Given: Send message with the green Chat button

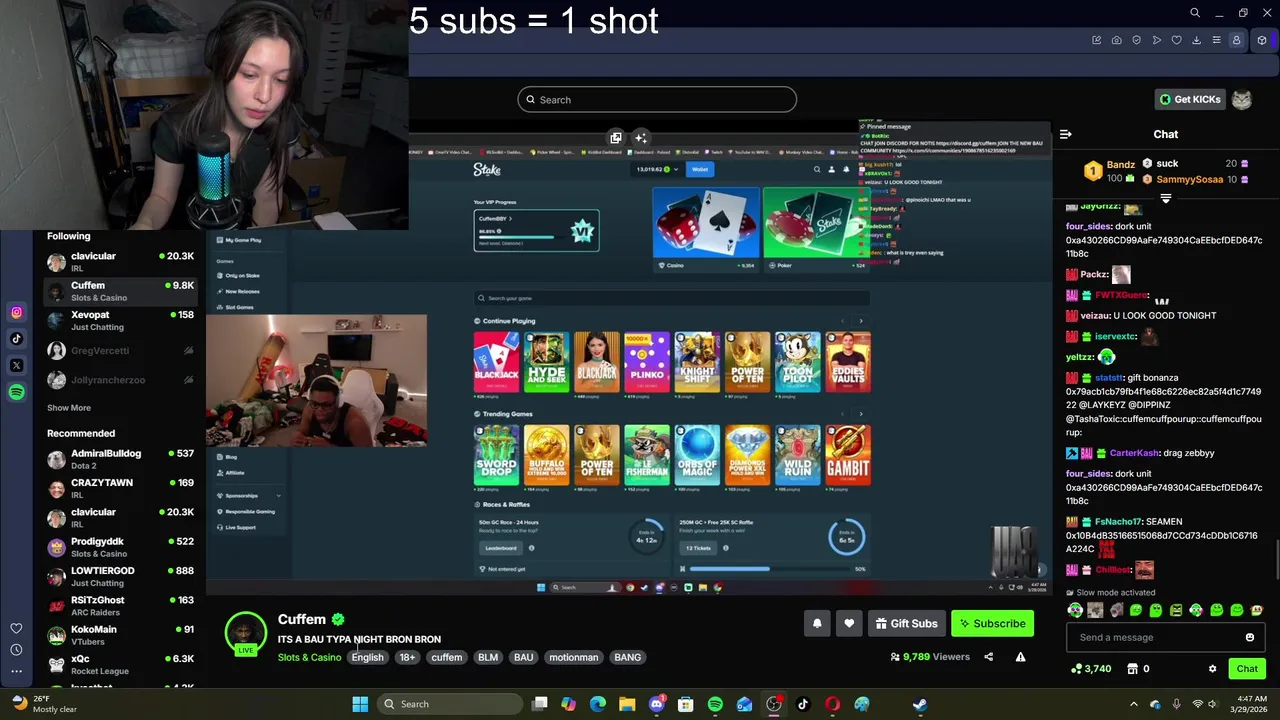Looking at the screenshot, I should click(x=1247, y=669).
